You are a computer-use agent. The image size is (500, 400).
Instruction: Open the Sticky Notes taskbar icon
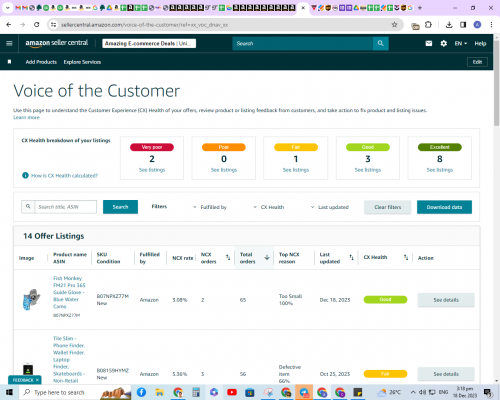click(358, 392)
